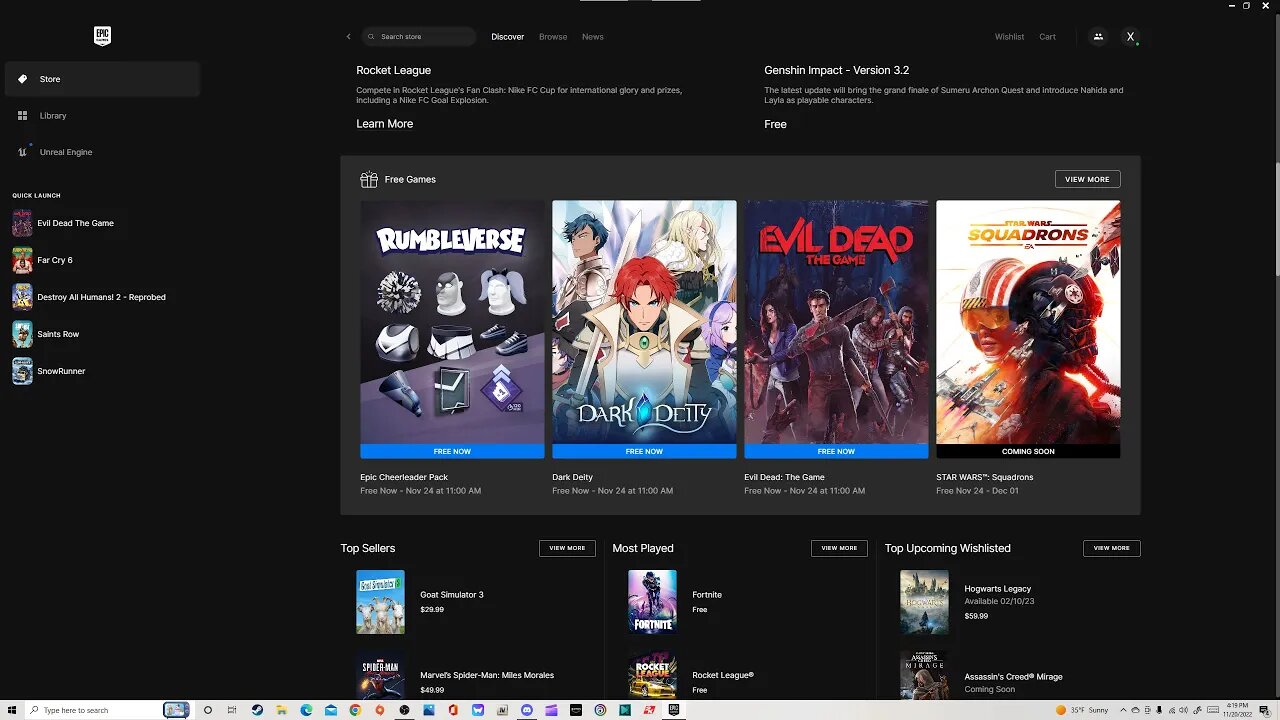Click View More for Most Played
Image resolution: width=1280 pixels, height=720 pixels.
pyautogui.click(x=839, y=548)
